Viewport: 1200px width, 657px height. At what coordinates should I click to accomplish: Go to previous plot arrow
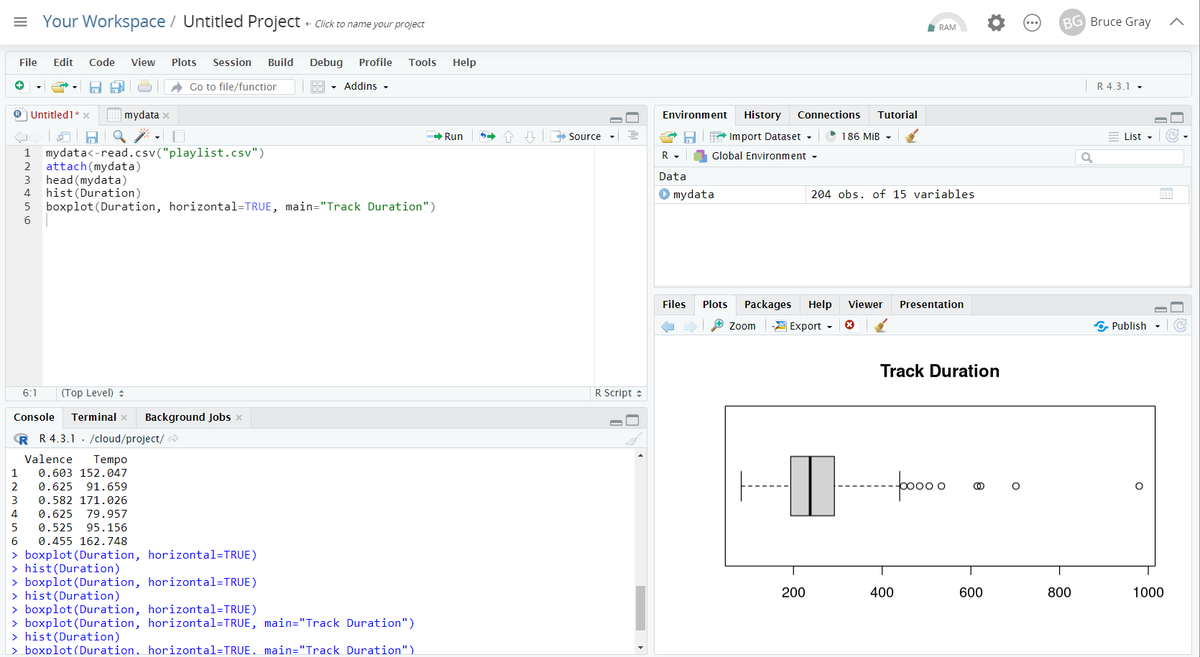668,326
